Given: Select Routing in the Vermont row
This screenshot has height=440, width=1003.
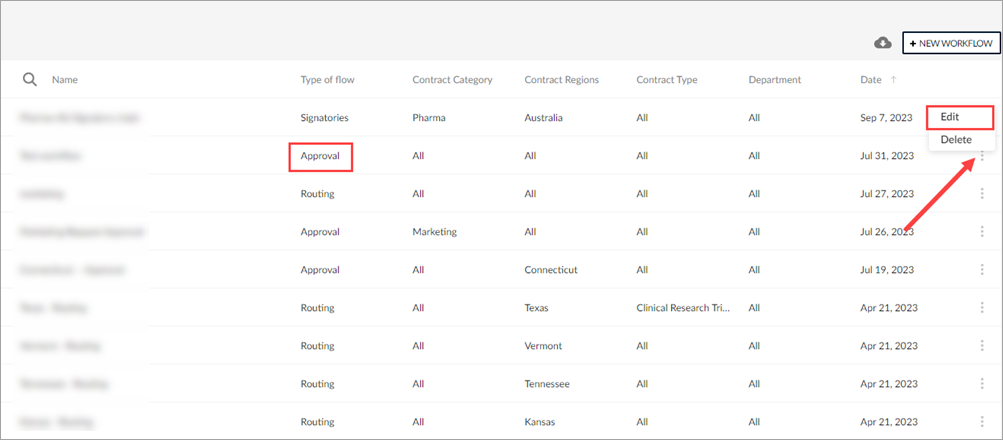Looking at the screenshot, I should 317,346.
